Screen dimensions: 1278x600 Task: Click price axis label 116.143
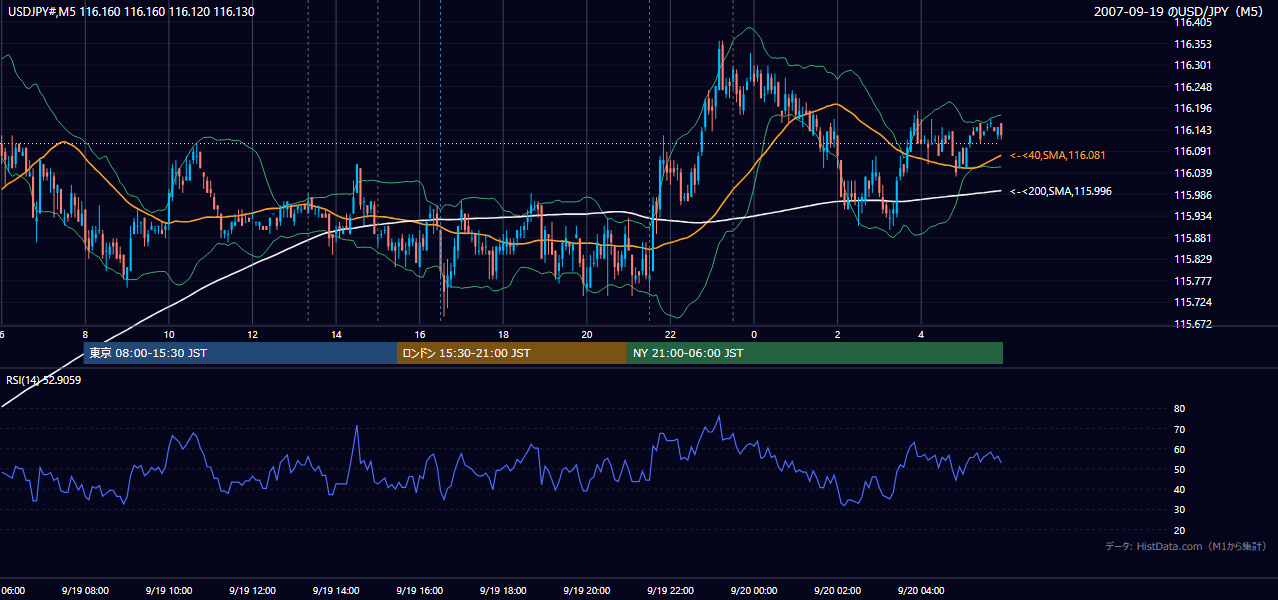pos(1193,130)
